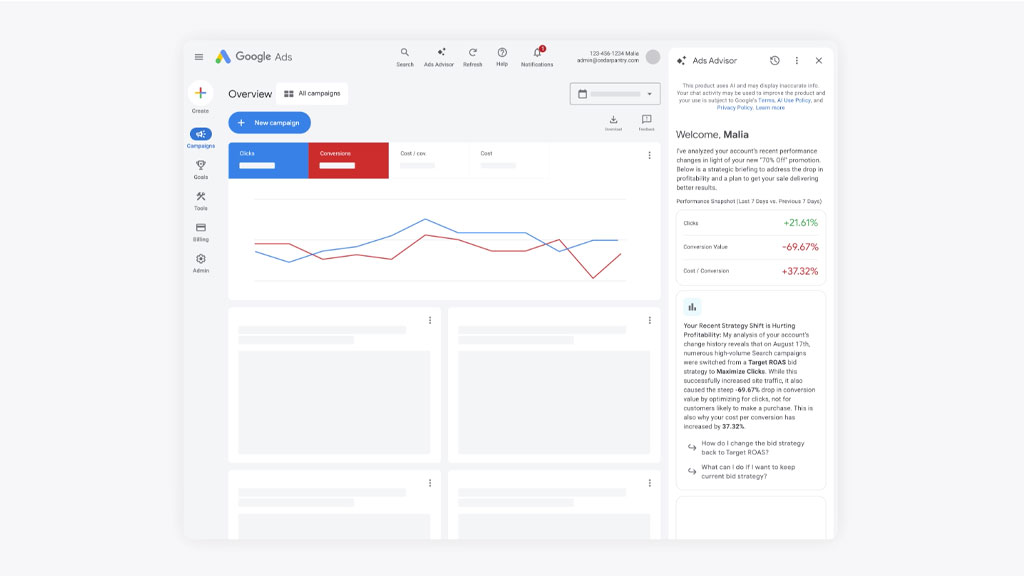Select the Cost / conv. metric tile
Viewport: 1024px width, 576px height.
point(428,160)
